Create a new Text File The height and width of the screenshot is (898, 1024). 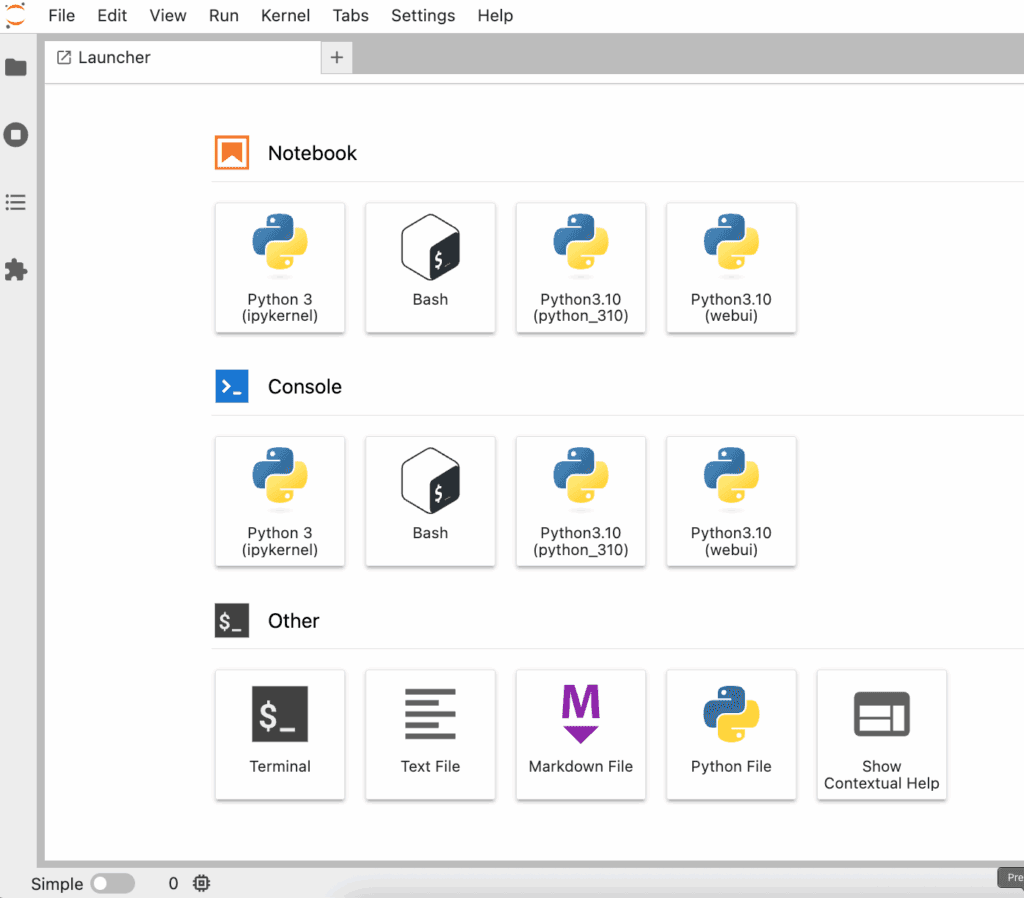pyautogui.click(x=430, y=734)
